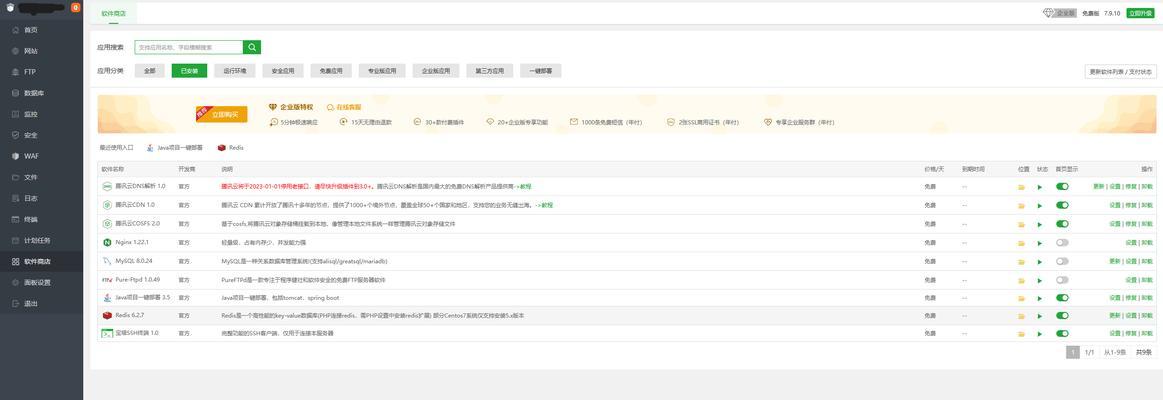
Task: Enable homepage display for Pure-Ftpd
Action: pos(1062,280)
